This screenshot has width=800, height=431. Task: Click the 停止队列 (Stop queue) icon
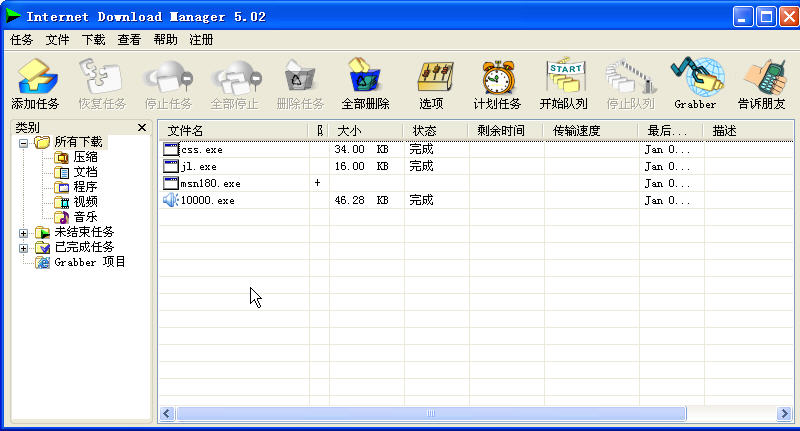click(631, 78)
